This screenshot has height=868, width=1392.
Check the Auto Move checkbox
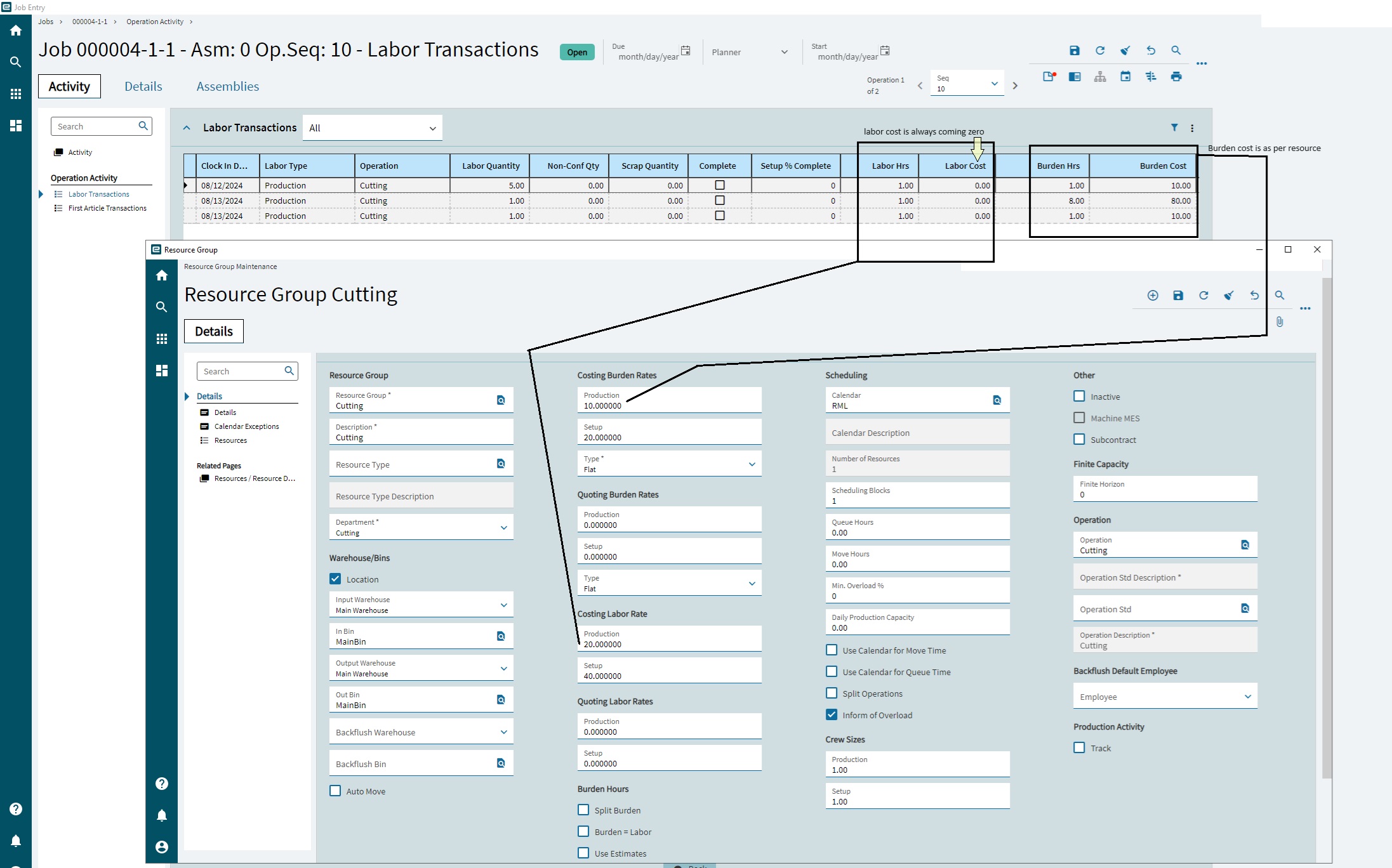(x=335, y=791)
